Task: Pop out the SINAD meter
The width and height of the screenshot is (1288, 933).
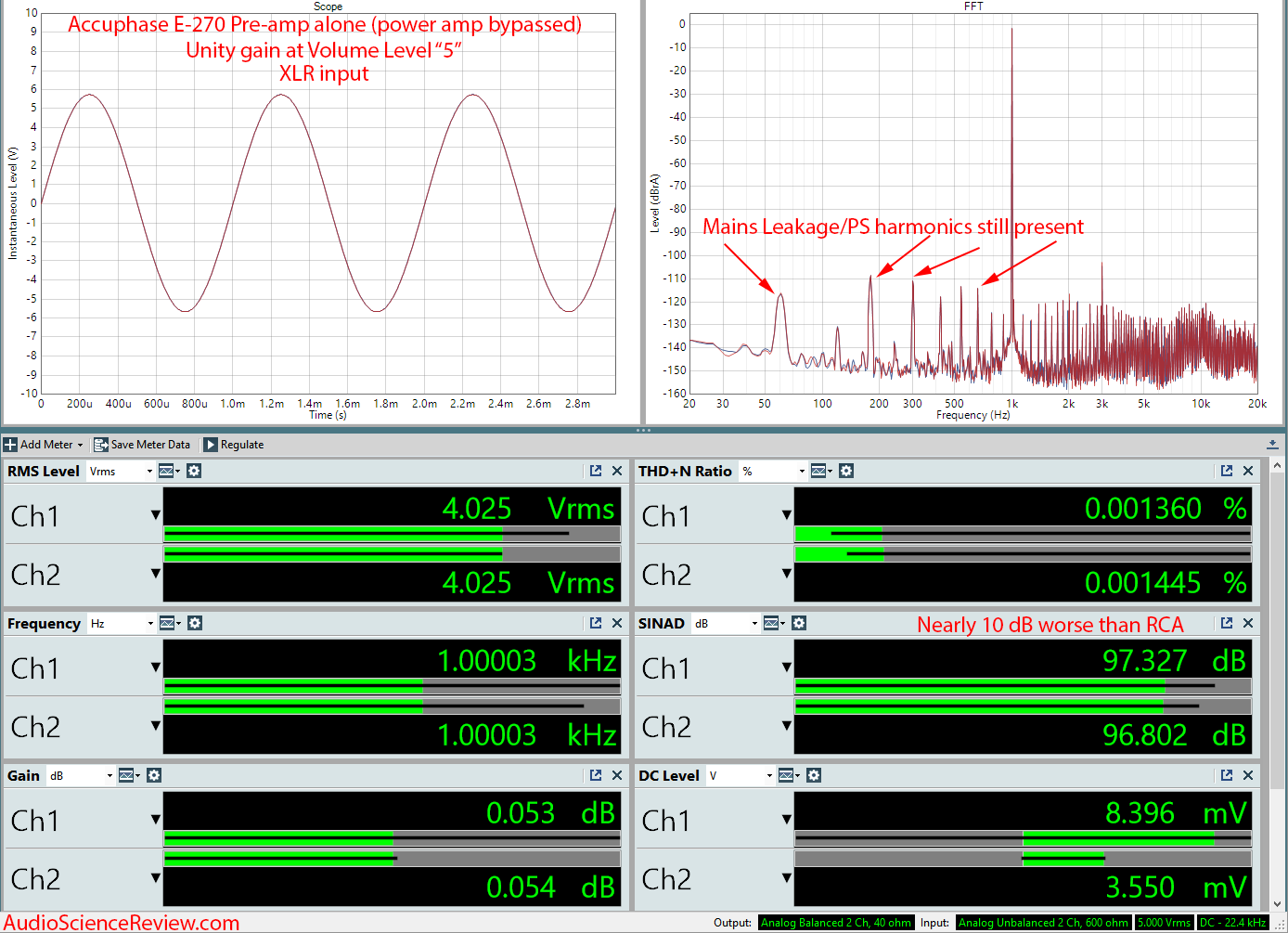Action: pyautogui.click(x=1227, y=624)
